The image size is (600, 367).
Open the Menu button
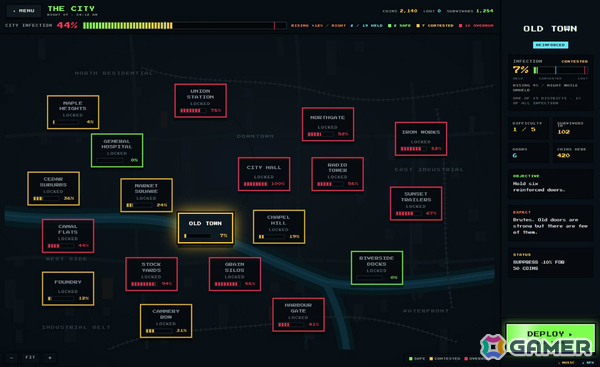(24, 11)
